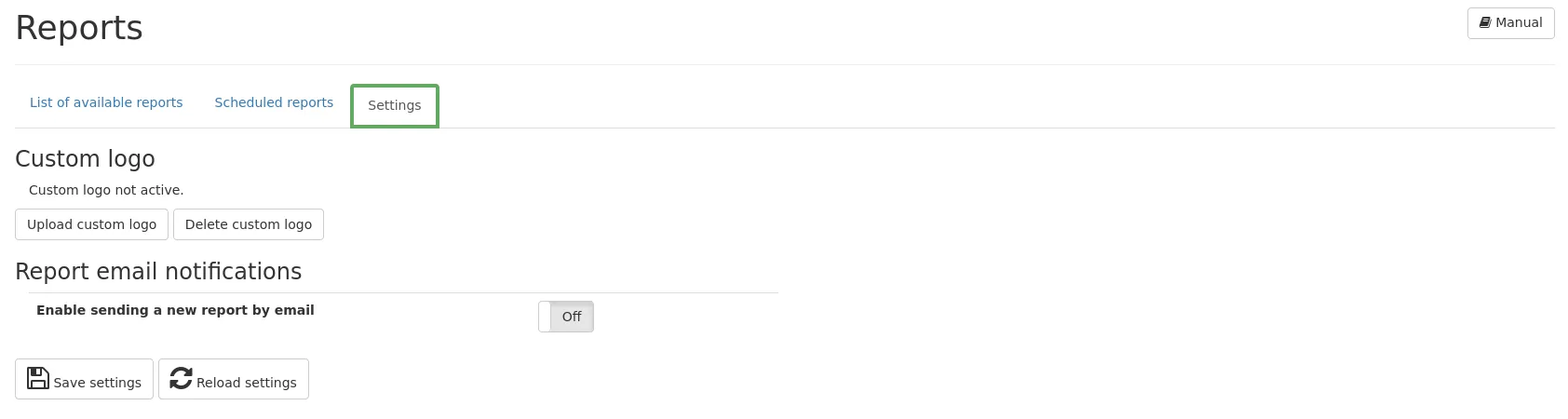Enable sending new report by email switch
This screenshot has width=1568, height=419.
point(565,317)
